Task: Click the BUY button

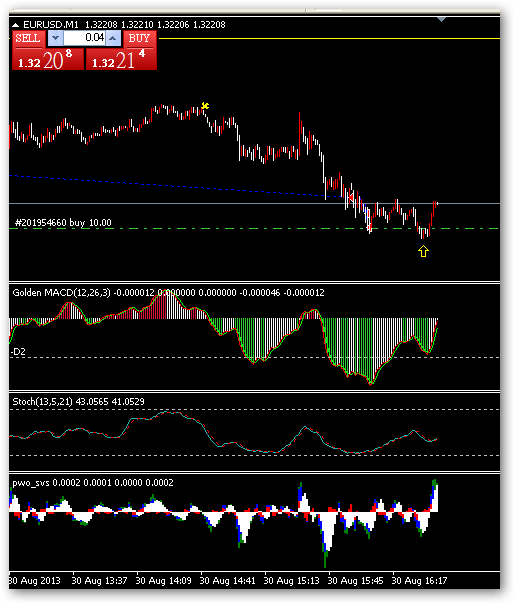Action: coord(140,38)
